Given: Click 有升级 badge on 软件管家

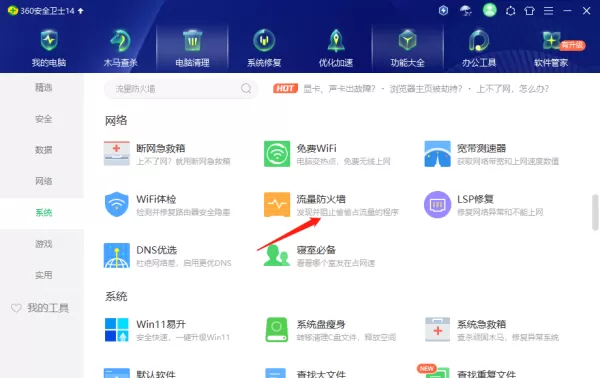Looking at the screenshot, I should 572,45.
